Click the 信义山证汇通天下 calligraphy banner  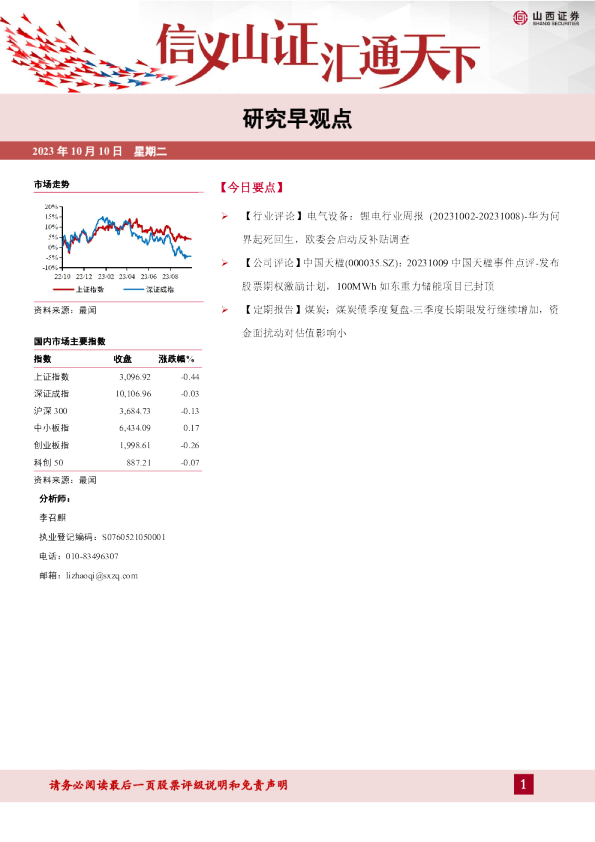point(318,54)
